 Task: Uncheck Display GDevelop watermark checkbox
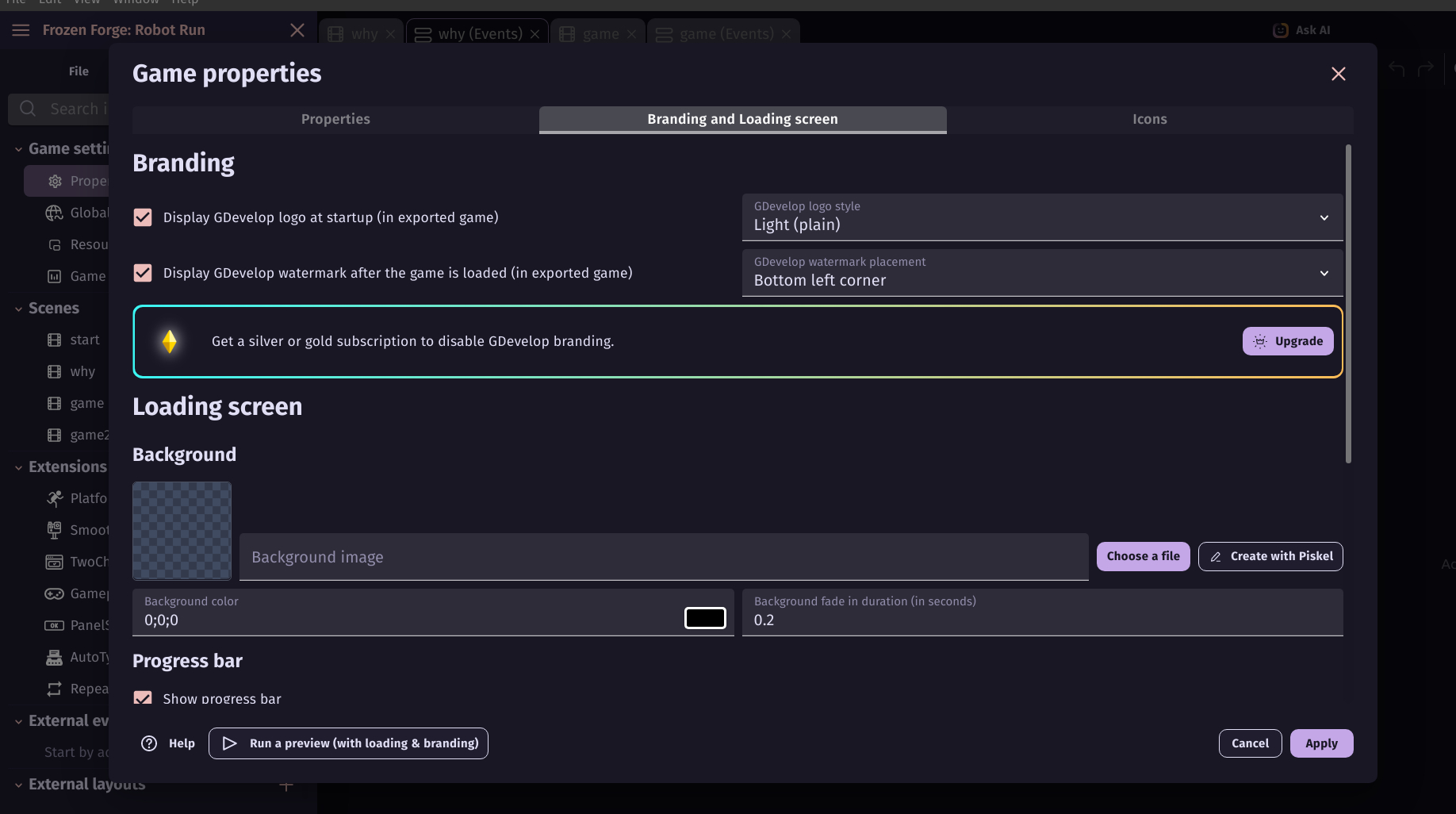[x=143, y=273]
